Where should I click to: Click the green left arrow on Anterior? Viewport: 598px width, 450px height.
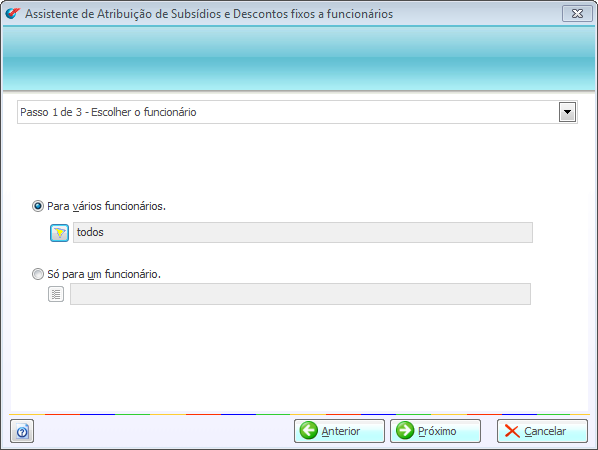(309, 431)
